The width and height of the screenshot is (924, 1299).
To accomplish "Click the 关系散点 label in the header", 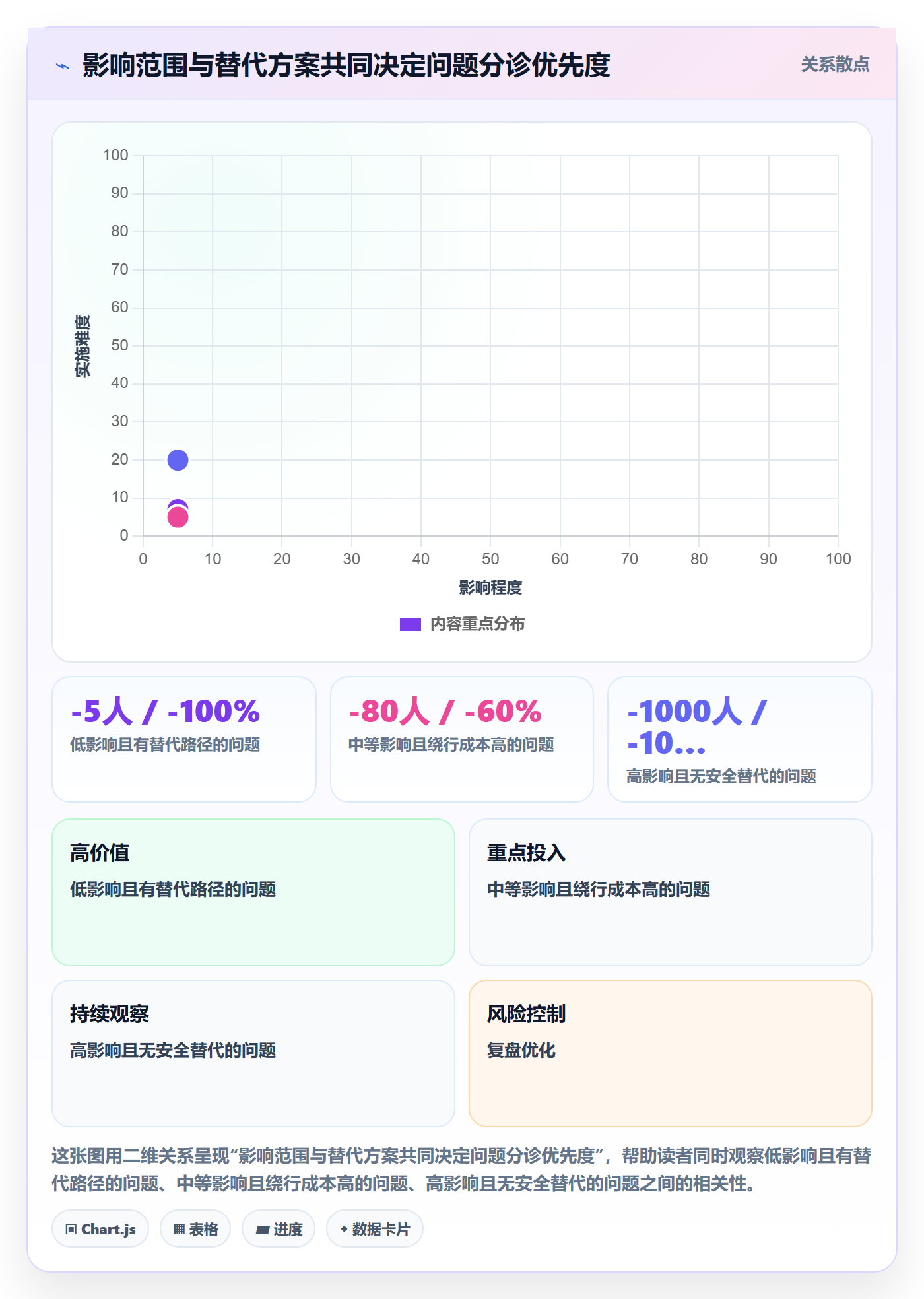I will pos(836,65).
